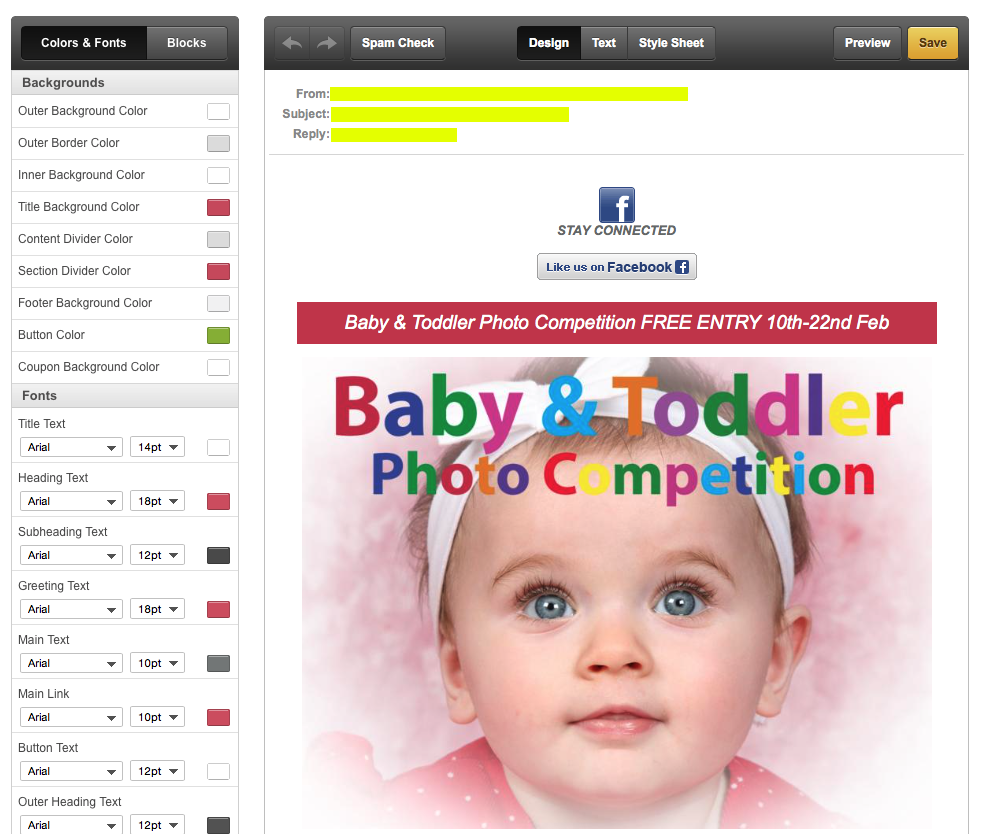Switch to the Blocks panel tab
The height and width of the screenshot is (834, 987).
click(x=186, y=43)
